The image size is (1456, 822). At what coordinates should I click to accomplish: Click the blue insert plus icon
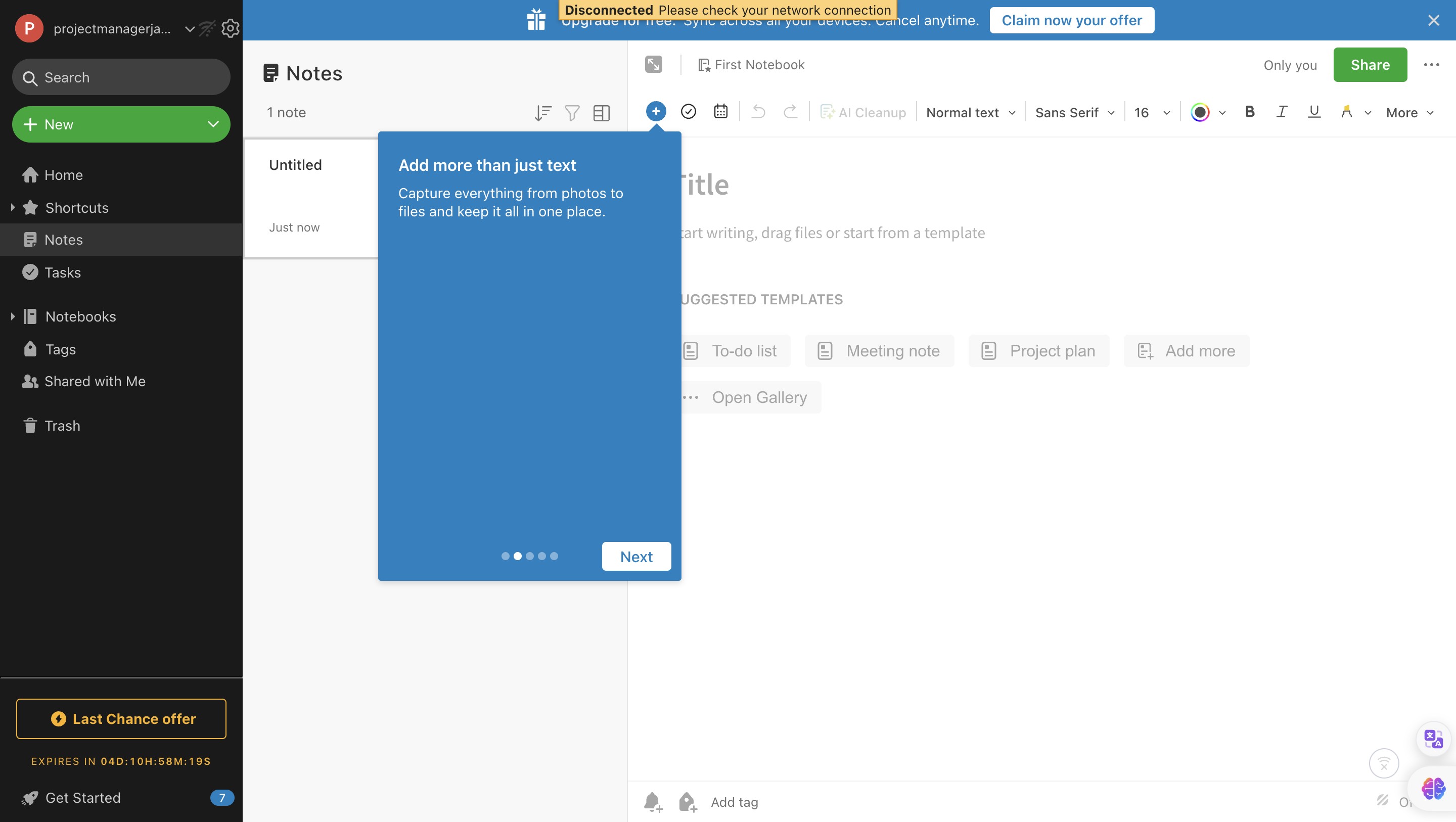tap(656, 111)
